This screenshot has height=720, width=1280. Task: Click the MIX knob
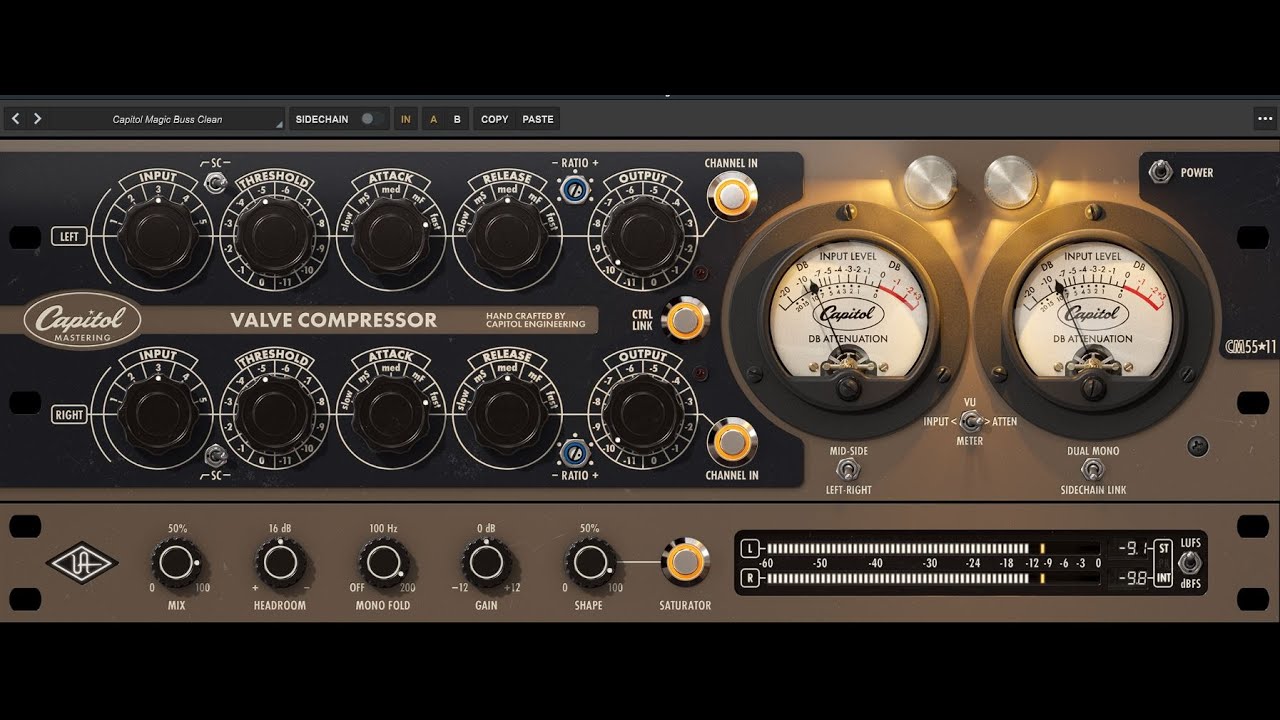(177, 564)
